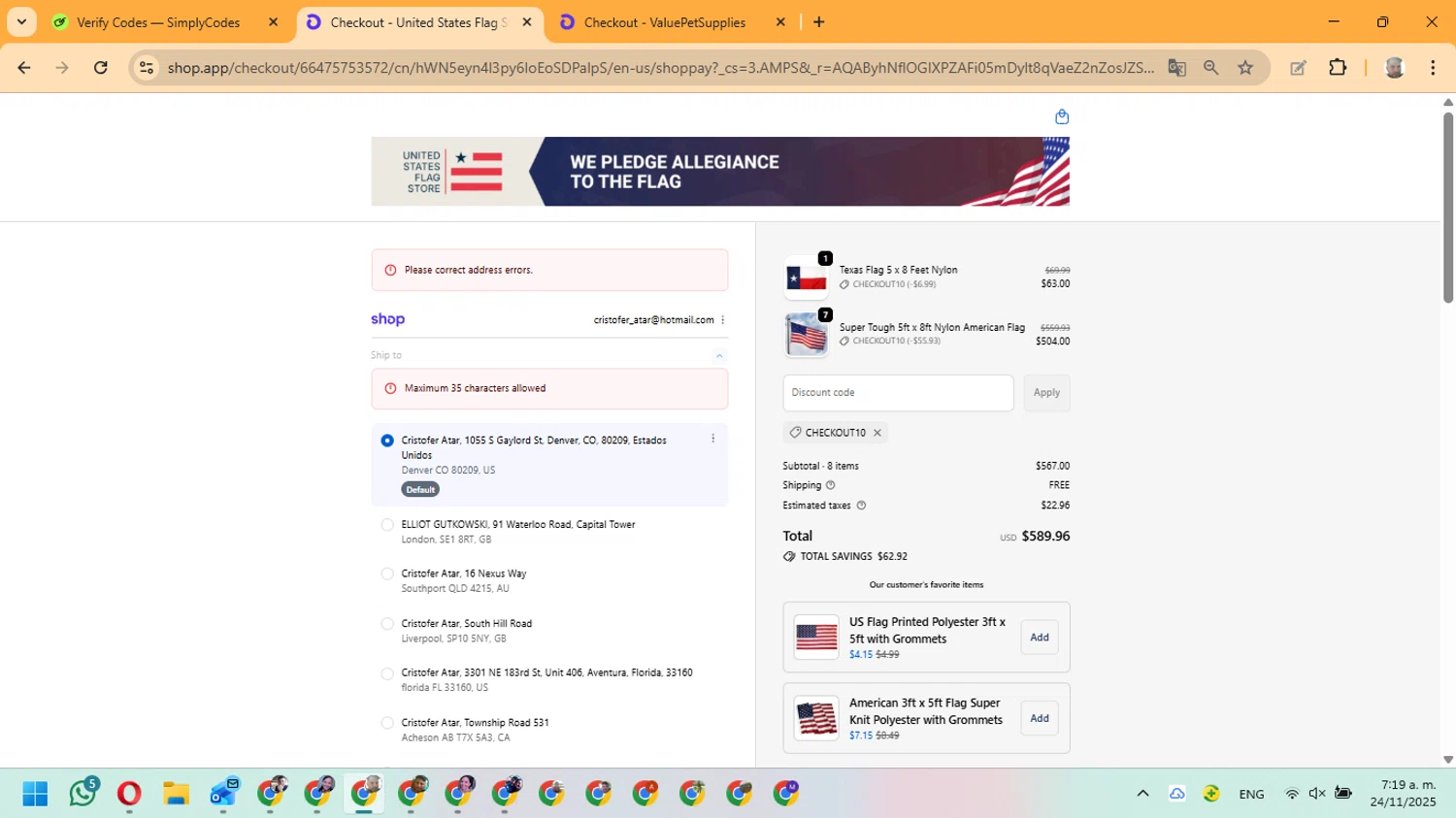Open Opera browser from taskbar

tap(129, 794)
